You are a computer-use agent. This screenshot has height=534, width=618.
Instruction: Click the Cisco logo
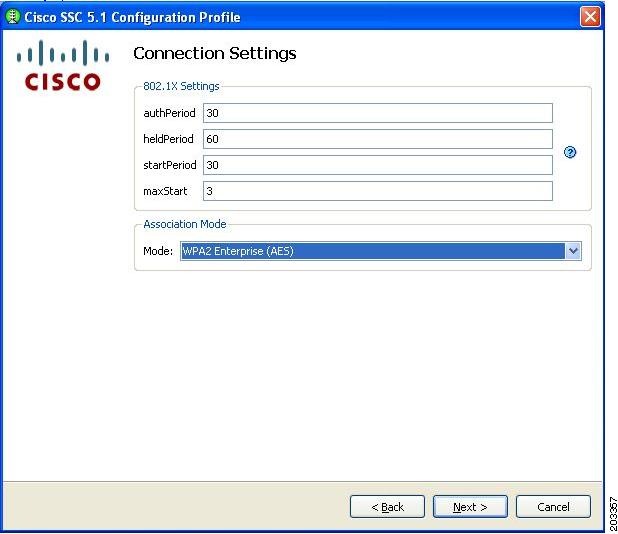click(63, 65)
